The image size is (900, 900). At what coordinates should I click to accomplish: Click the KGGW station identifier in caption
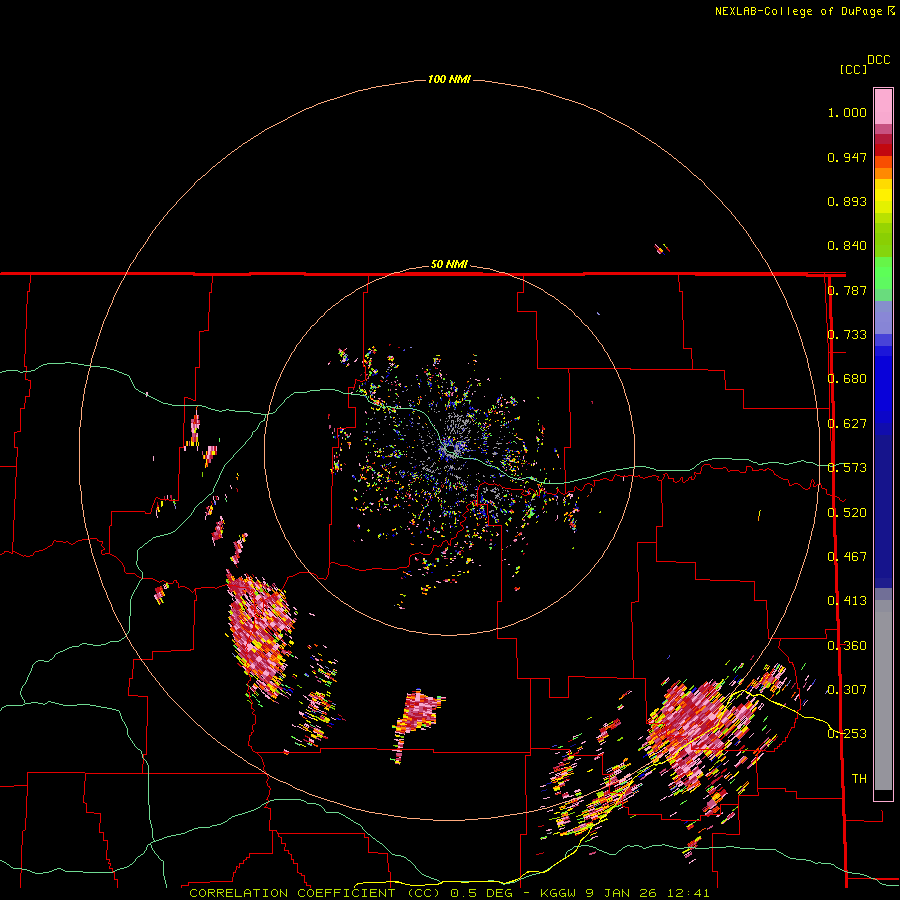558,893
